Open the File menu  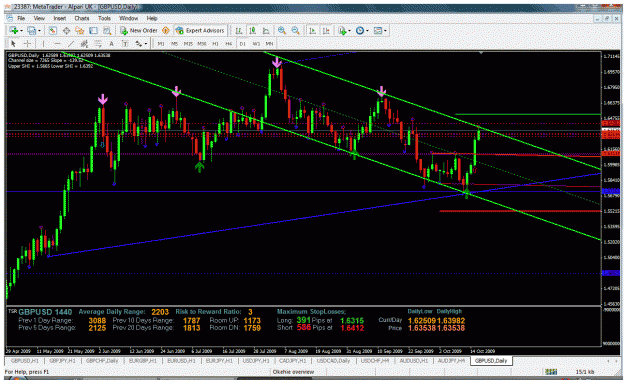point(21,18)
